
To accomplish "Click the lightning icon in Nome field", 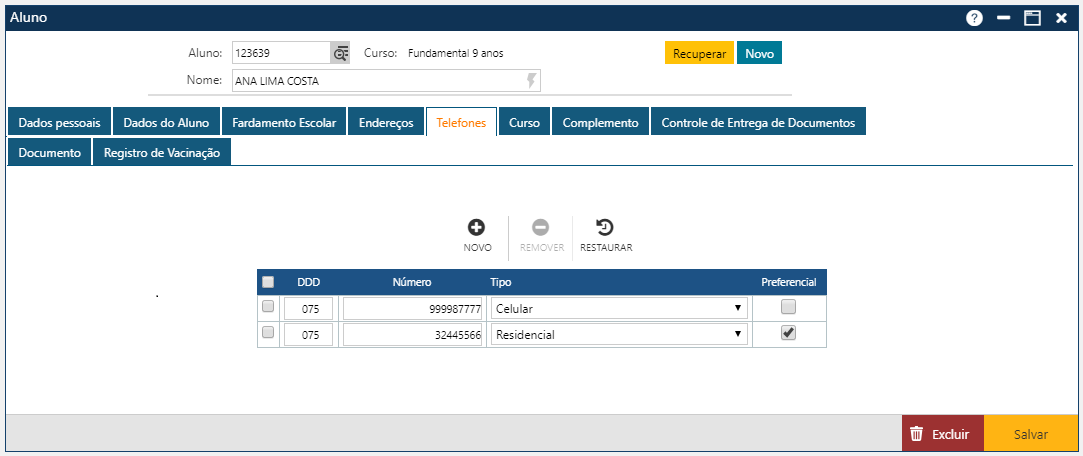I will (532, 81).
